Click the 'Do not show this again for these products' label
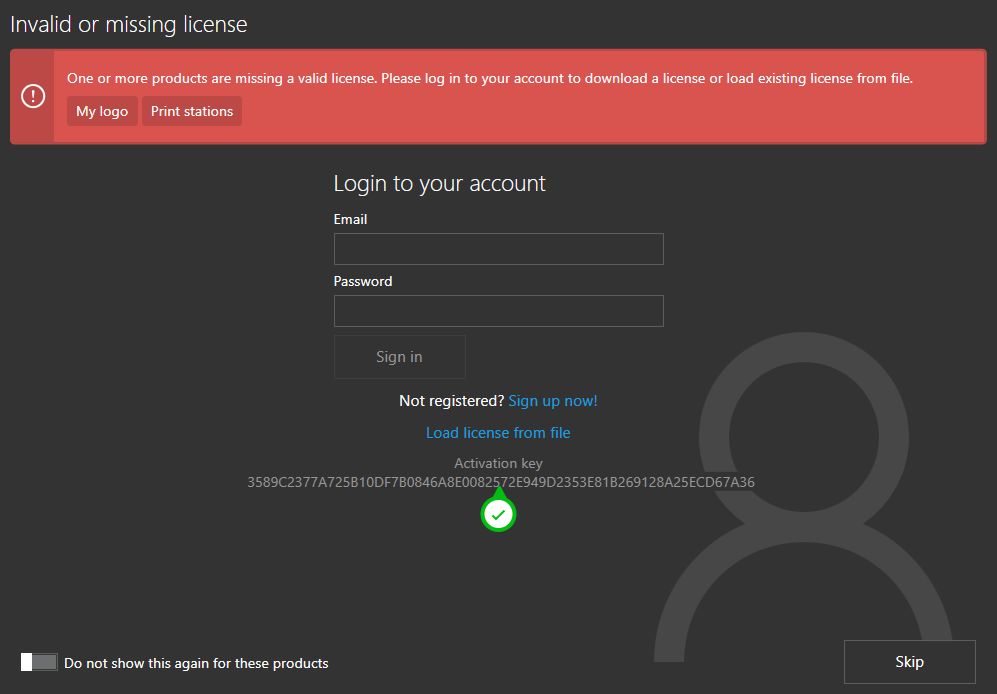 [x=196, y=663]
